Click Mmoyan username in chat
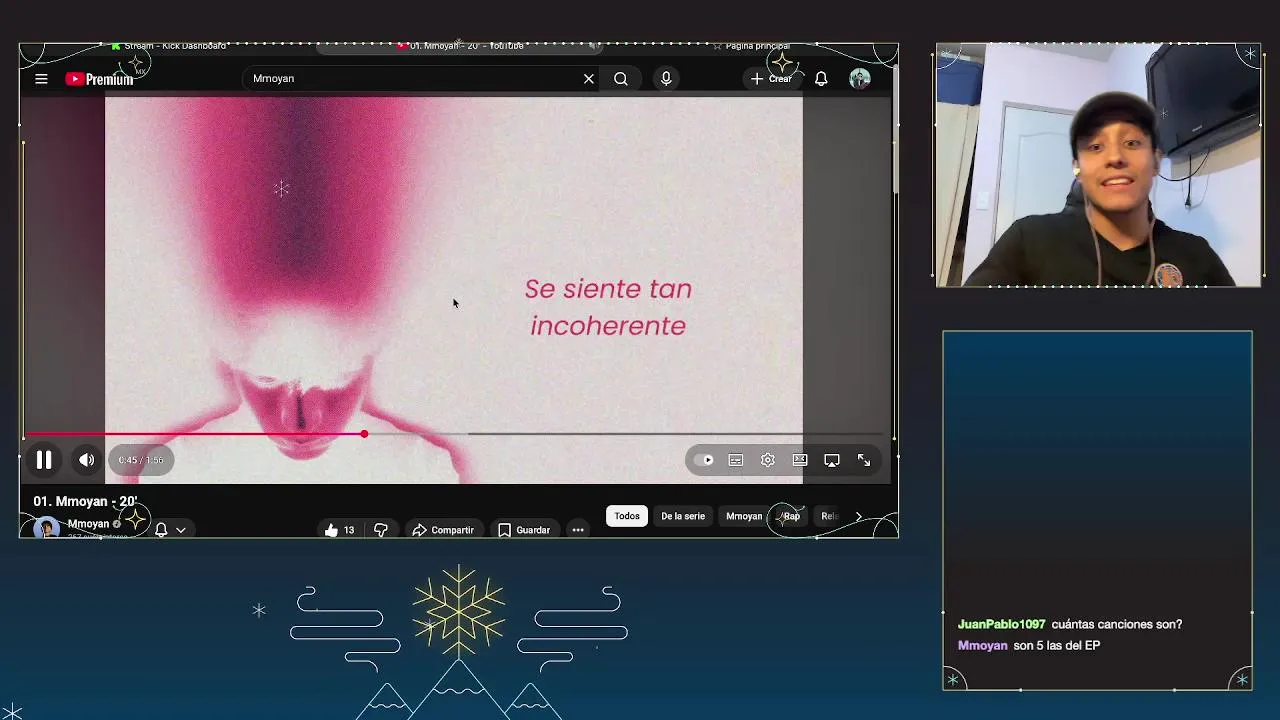The height and width of the screenshot is (720, 1280). pyautogui.click(x=983, y=645)
